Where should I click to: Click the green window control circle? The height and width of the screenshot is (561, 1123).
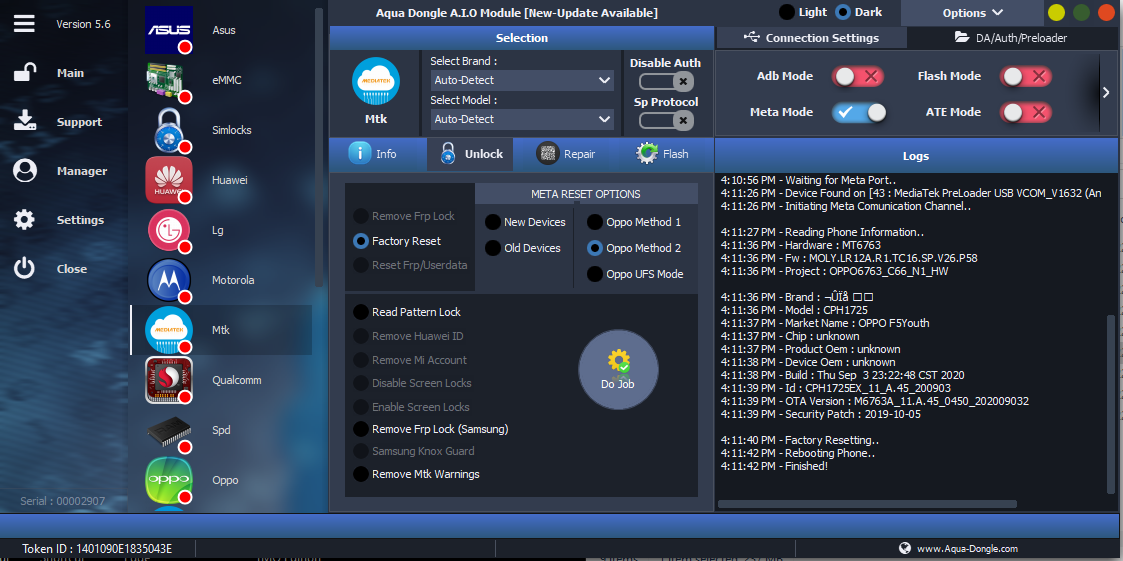pyautogui.click(x=1081, y=12)
